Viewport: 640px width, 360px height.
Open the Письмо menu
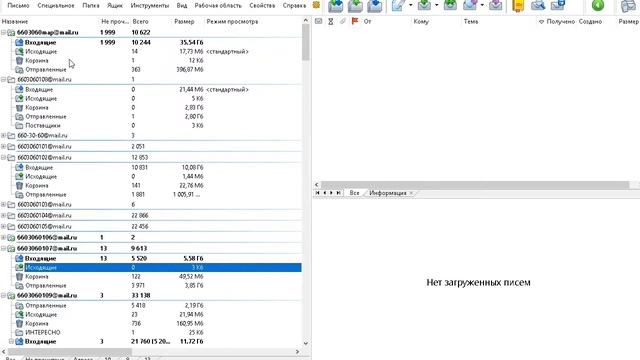(x=18, y=6)
